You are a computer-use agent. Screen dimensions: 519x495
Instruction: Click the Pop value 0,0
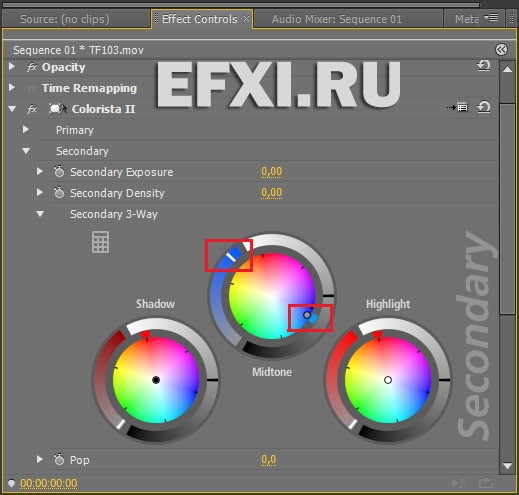(269, 460)
